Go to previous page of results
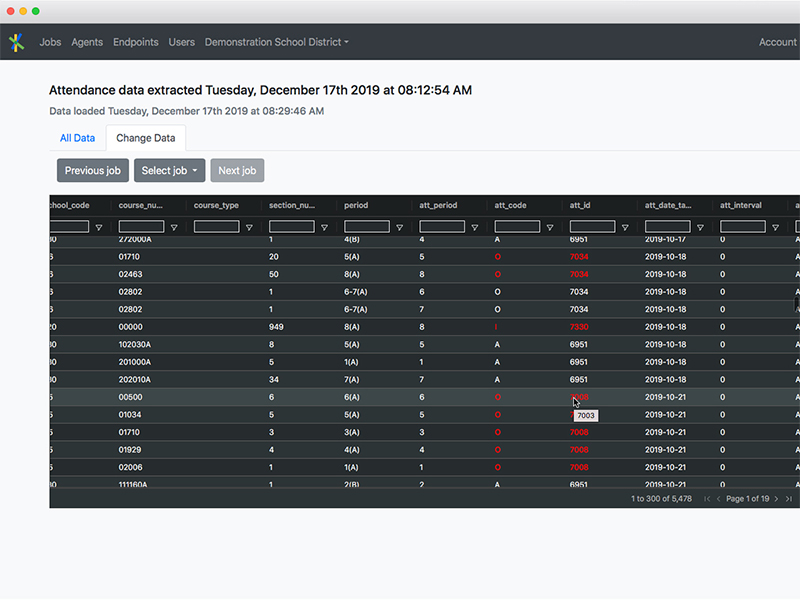 coord(718,498)
